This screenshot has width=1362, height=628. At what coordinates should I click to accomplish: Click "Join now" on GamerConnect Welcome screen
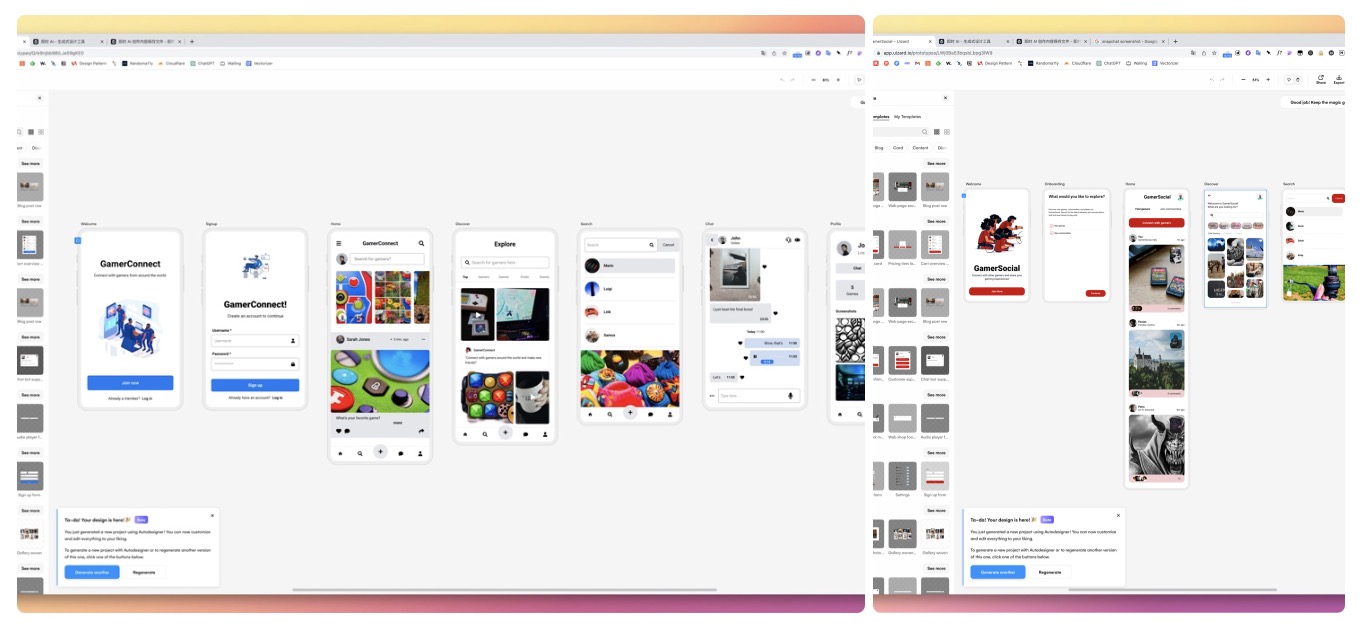[x=130, y=383]
